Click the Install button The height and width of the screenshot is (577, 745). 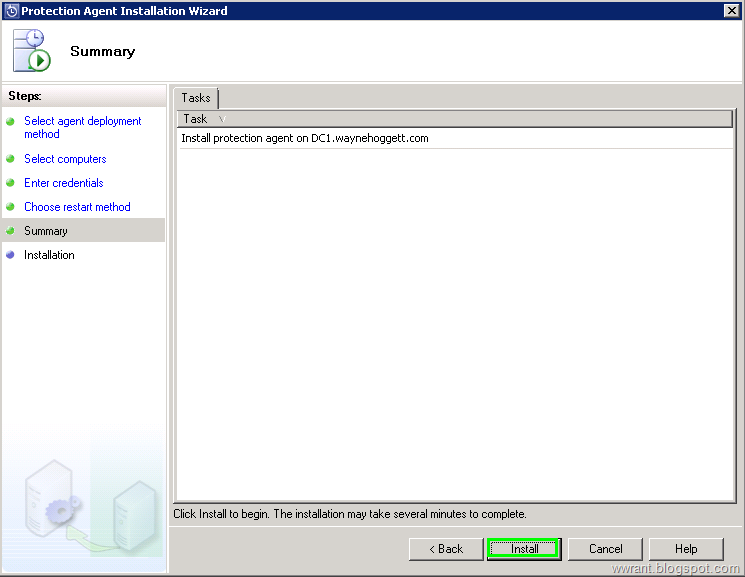click(x=524, y=549)
